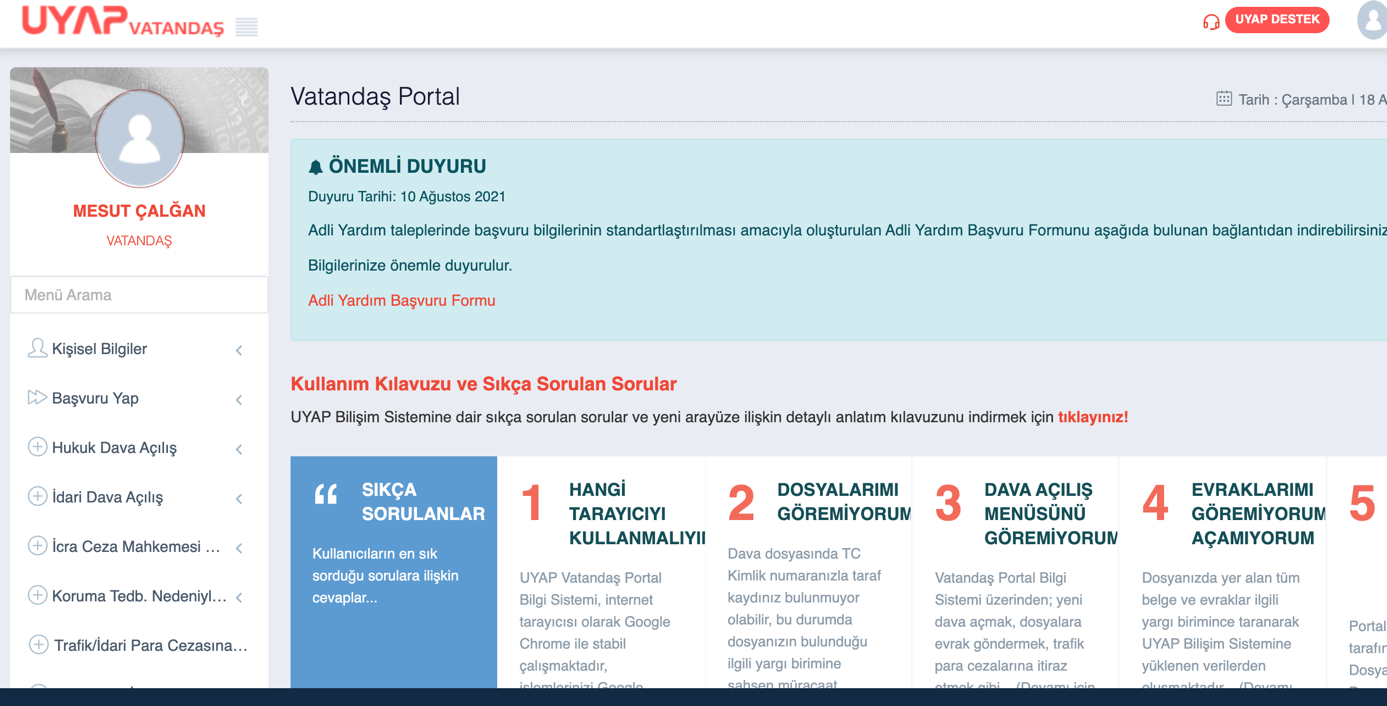Click the UYAP DESTEK button
The image size is (1387, 706).
click(1277, 20)
